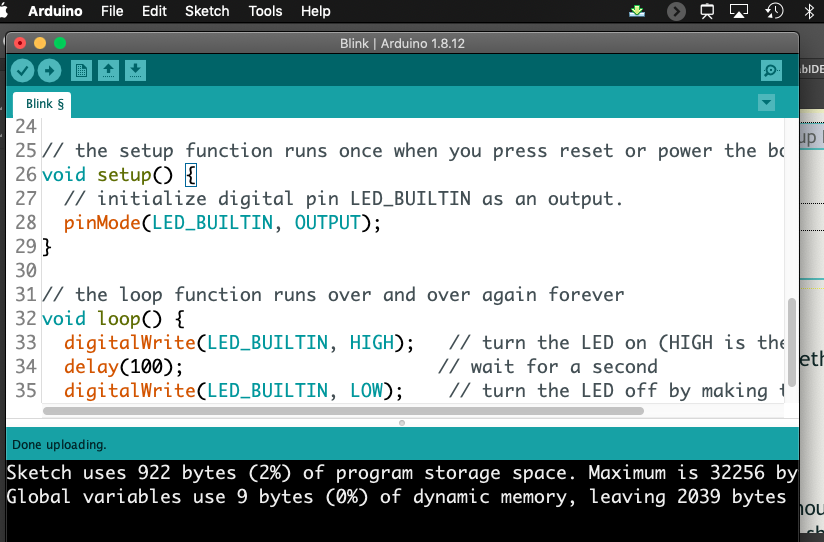Create a new sketch with New icon
824x542 pixels.
click(81, 71)
